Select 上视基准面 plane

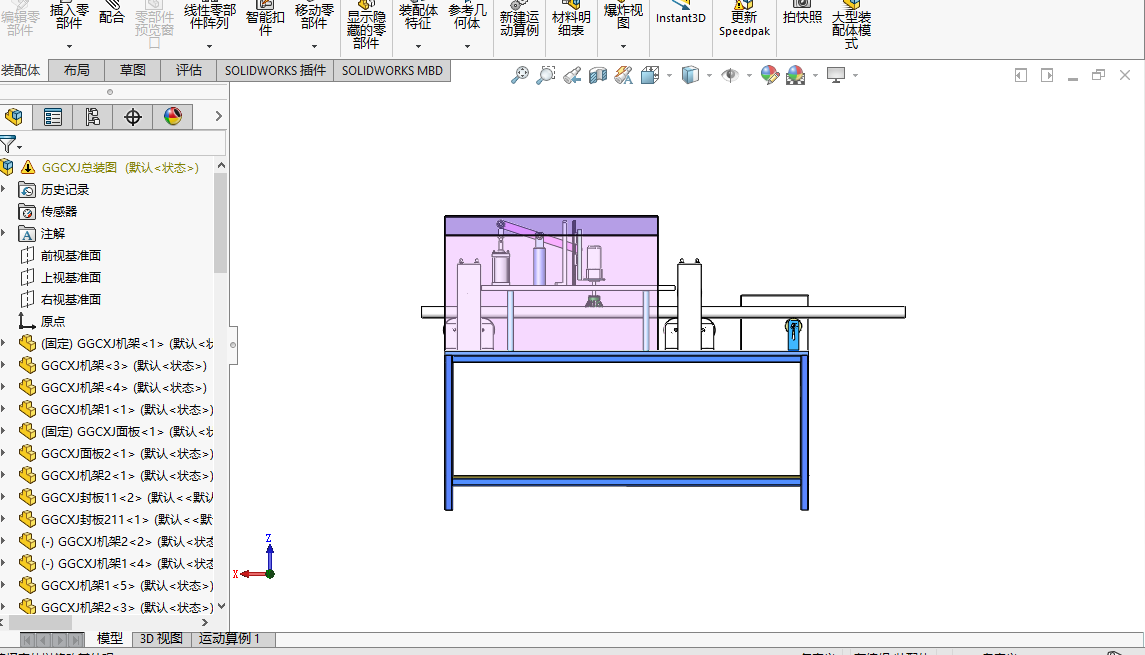coord(71,277)
